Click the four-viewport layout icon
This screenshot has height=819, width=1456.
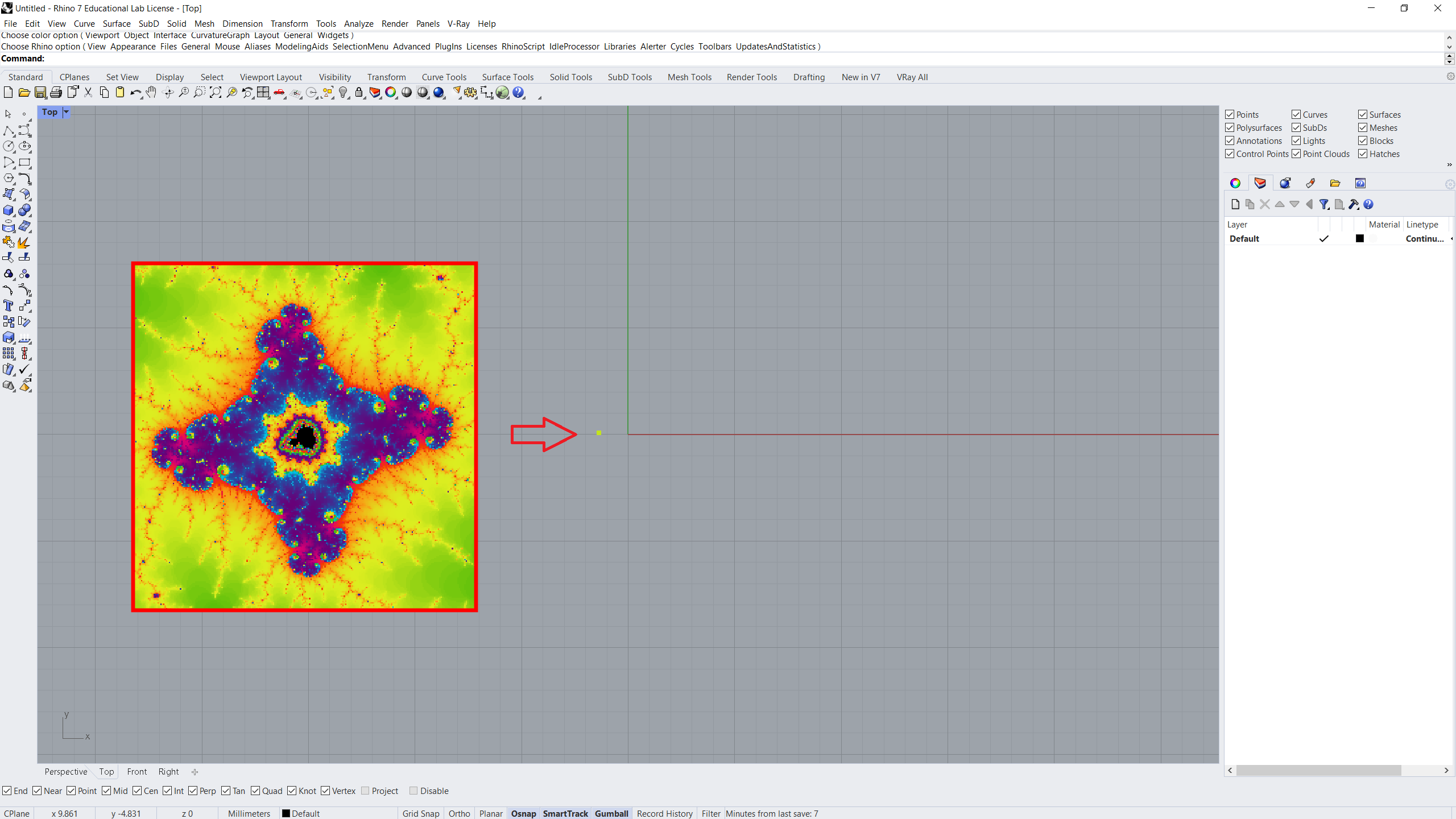[263, 92]
